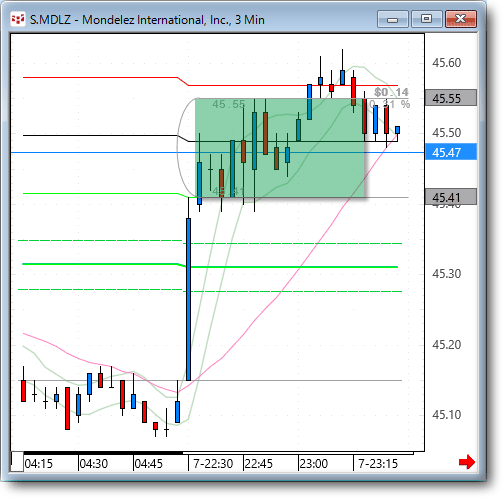Select the last blue candle on the chart
The height and width of the screenshot is (499, 504).
[397, 130]
